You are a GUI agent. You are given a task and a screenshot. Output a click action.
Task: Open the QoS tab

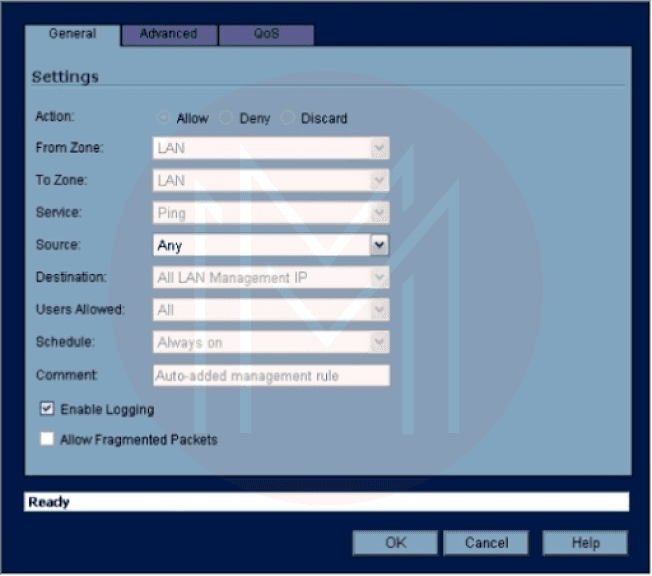[265, 34]
